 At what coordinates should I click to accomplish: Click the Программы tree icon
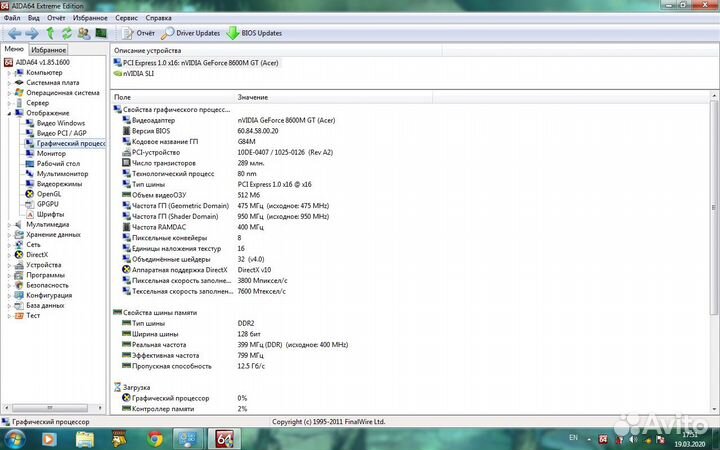(x=19, y=275)
